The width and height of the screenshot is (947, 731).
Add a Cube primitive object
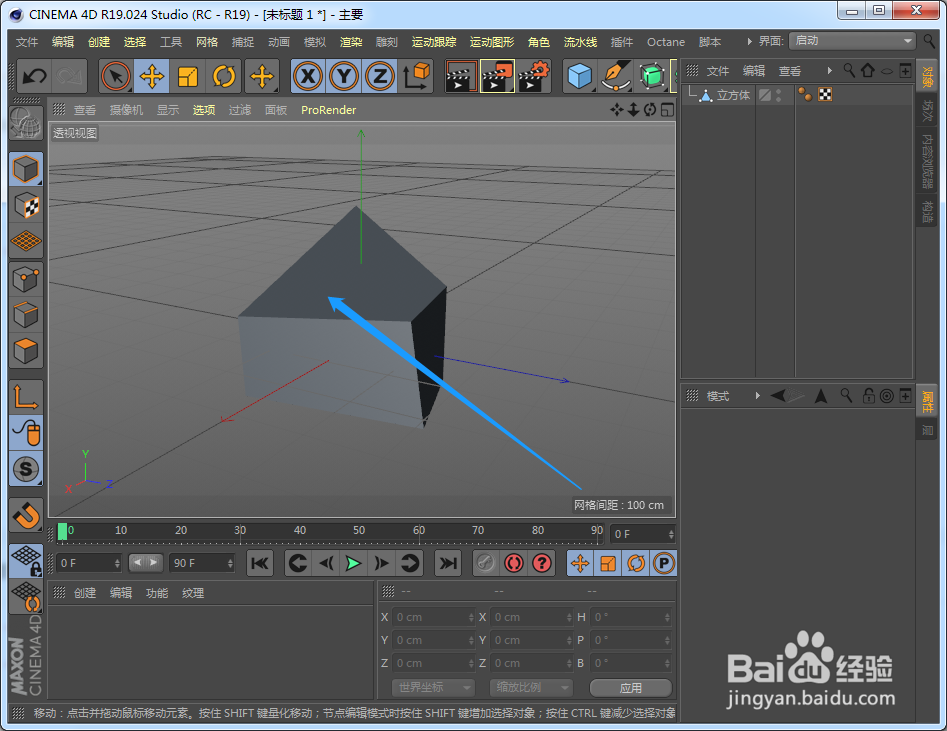click(x=579, y=76)
